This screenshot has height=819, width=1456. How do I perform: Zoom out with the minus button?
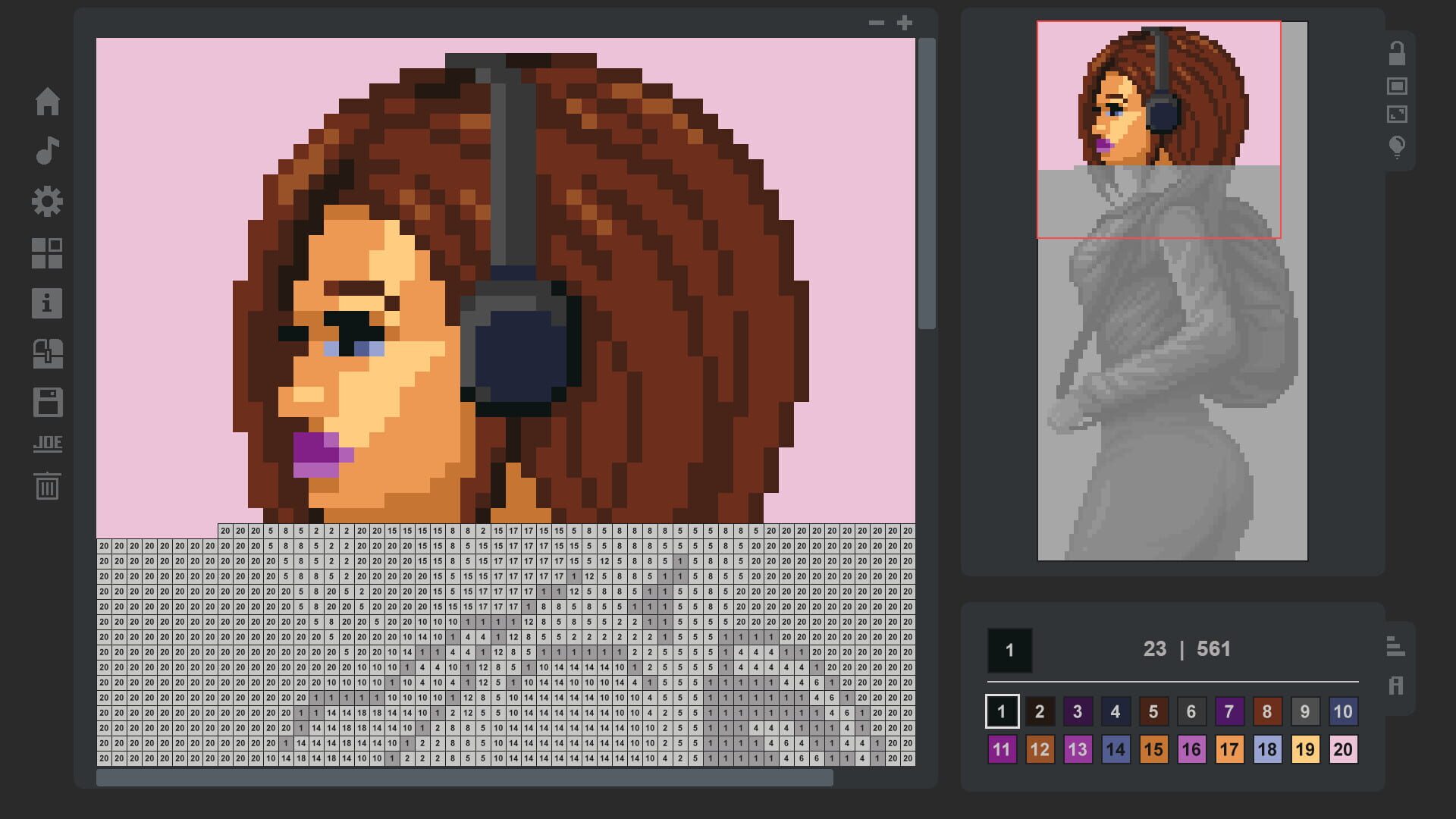877,22
